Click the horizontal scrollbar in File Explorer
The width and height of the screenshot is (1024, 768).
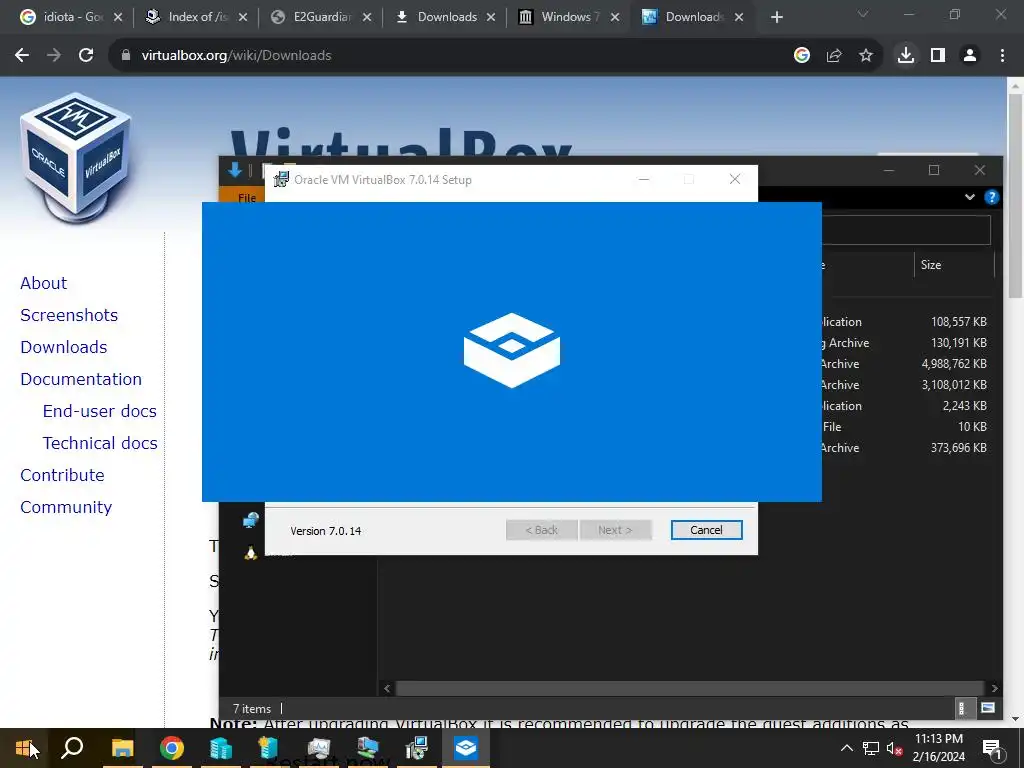click(x=690, y=688)
